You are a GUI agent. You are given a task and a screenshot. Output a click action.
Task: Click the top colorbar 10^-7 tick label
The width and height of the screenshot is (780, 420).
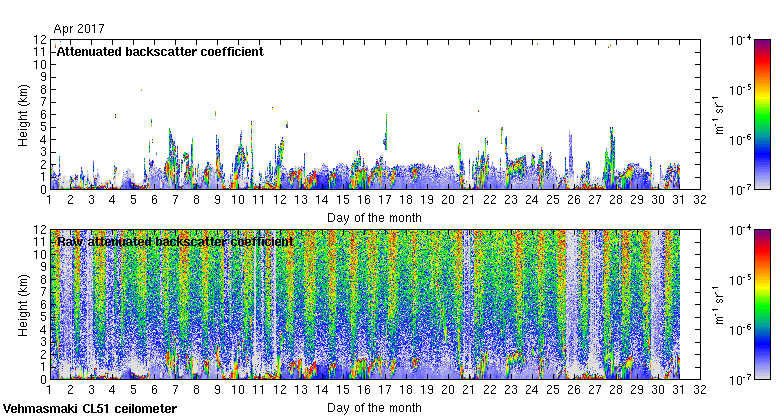(x=740, y=190)
